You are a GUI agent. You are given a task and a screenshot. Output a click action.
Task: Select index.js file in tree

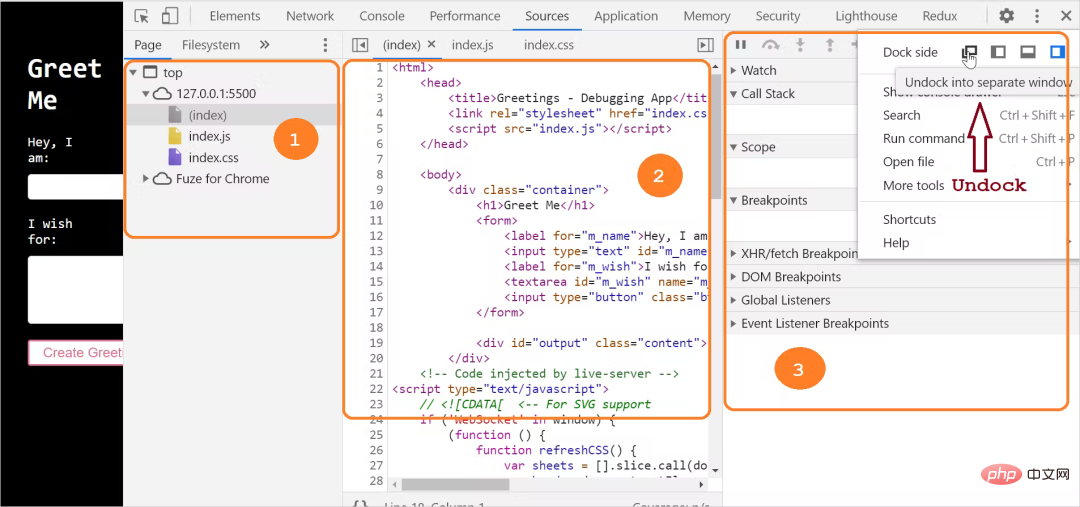[x=209, y=136]
